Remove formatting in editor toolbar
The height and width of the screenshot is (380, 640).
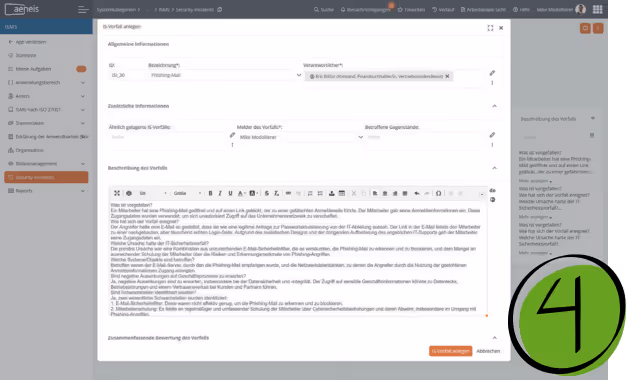click(x=276, y=193)
